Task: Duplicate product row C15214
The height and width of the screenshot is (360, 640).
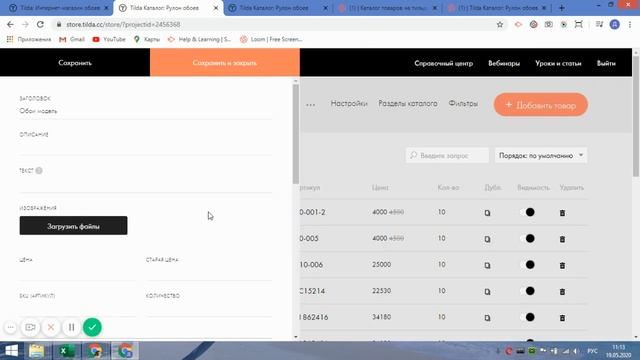Action: [487, 291]
